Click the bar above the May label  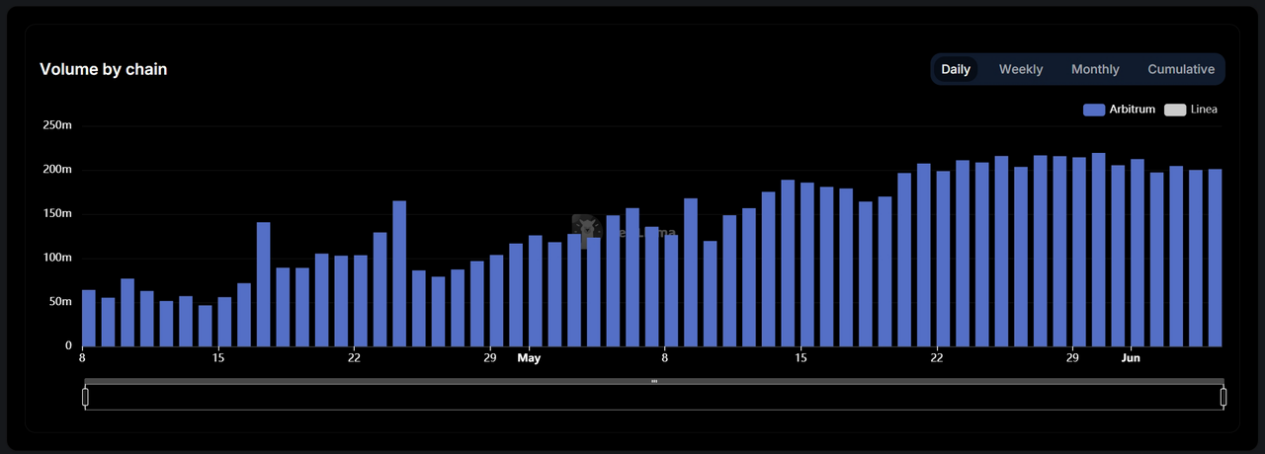point(535,291)
